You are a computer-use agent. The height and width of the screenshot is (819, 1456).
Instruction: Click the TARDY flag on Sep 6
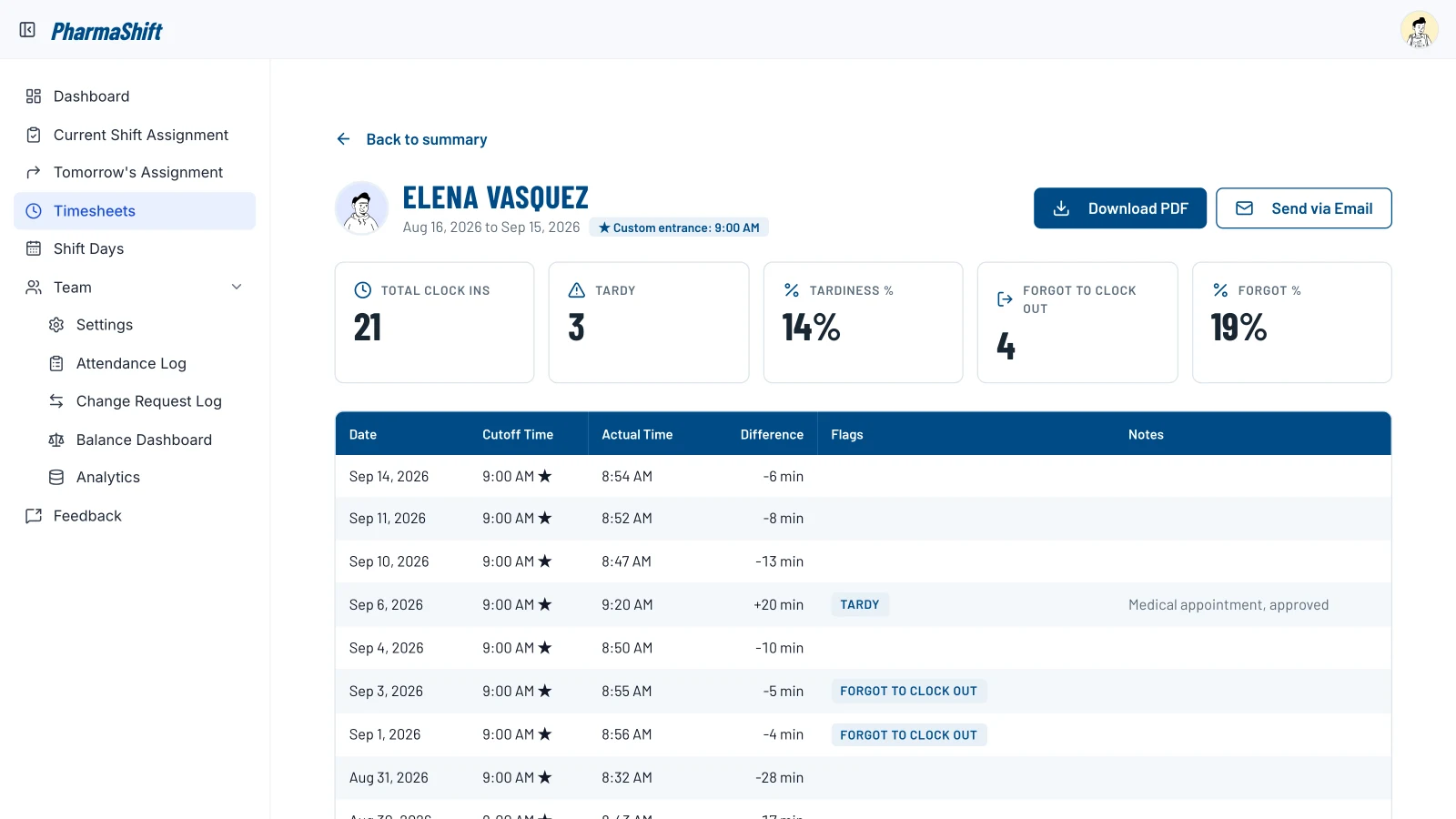pos(860,605)
